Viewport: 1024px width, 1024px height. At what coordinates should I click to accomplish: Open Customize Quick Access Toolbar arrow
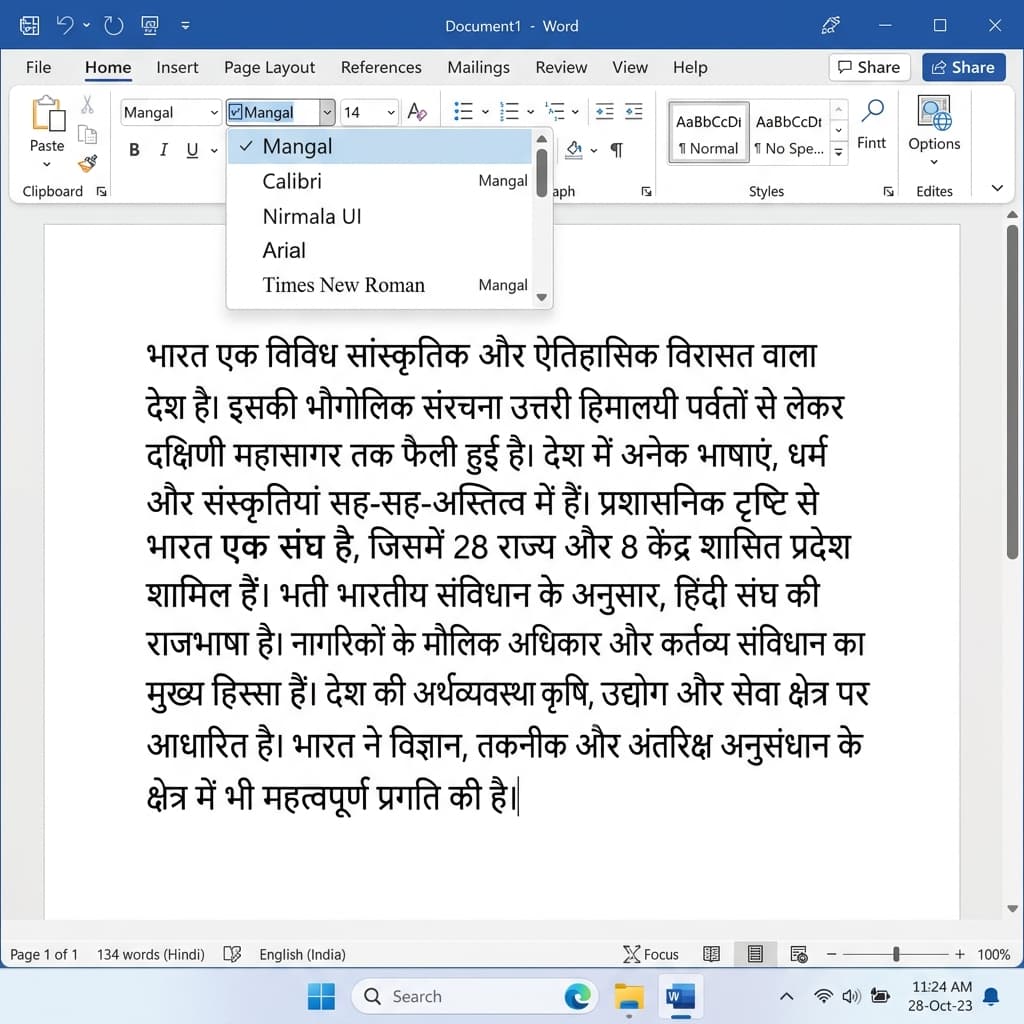click(185, 25)
